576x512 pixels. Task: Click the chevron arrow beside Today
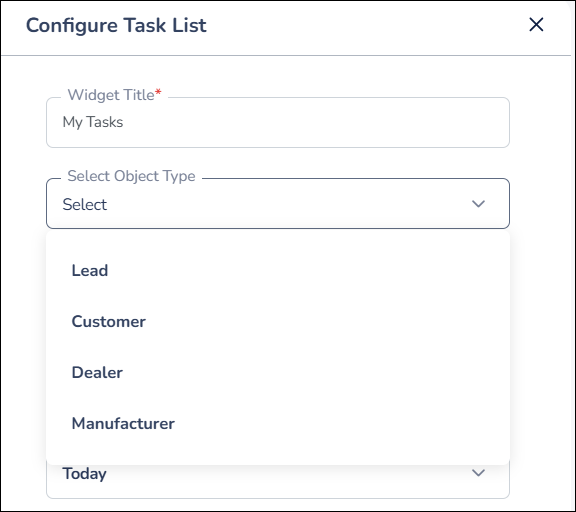point(478,473)
